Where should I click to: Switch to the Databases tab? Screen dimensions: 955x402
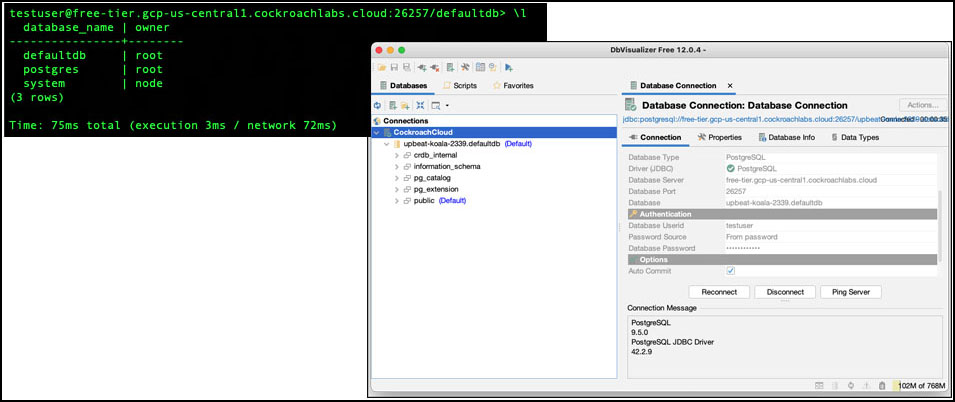[x=403, y=86]
